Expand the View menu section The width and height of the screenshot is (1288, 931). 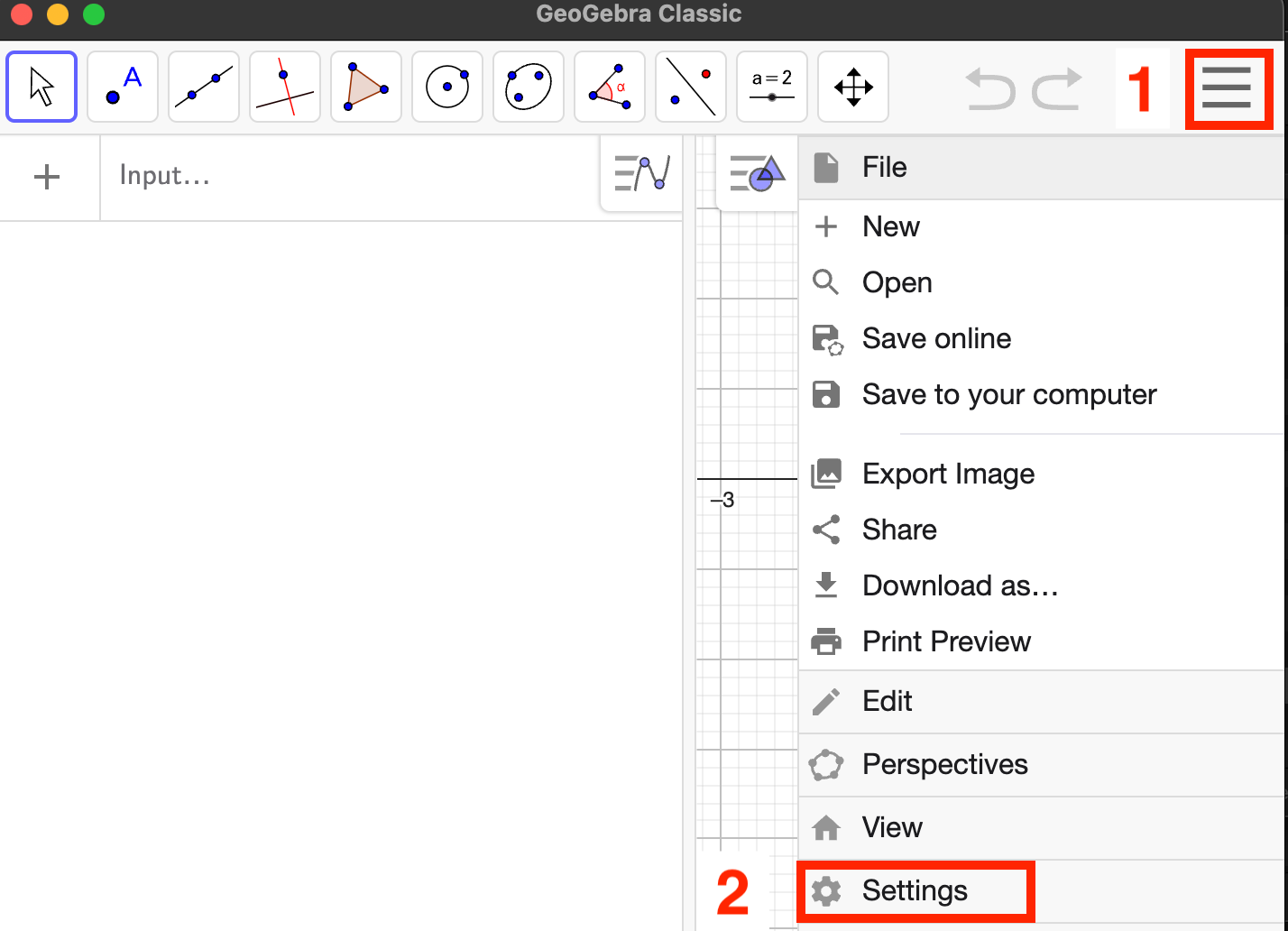(x=1042, y=828)
